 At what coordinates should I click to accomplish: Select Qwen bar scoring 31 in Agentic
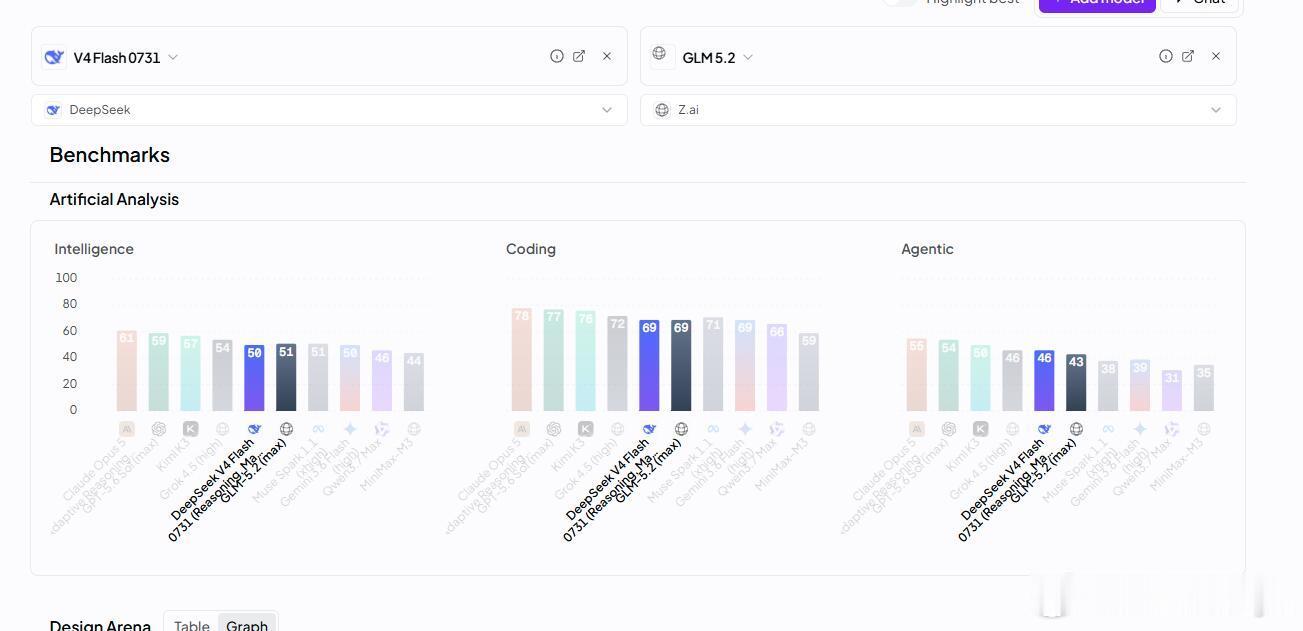coord(1172,391)
